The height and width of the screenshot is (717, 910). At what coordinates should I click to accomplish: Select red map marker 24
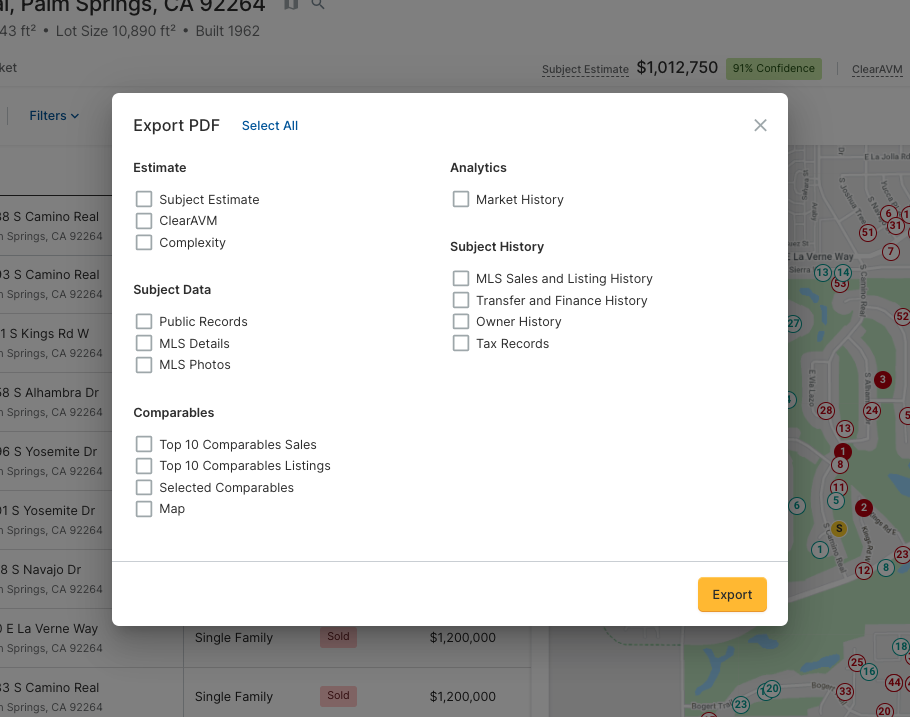(872, 411)
